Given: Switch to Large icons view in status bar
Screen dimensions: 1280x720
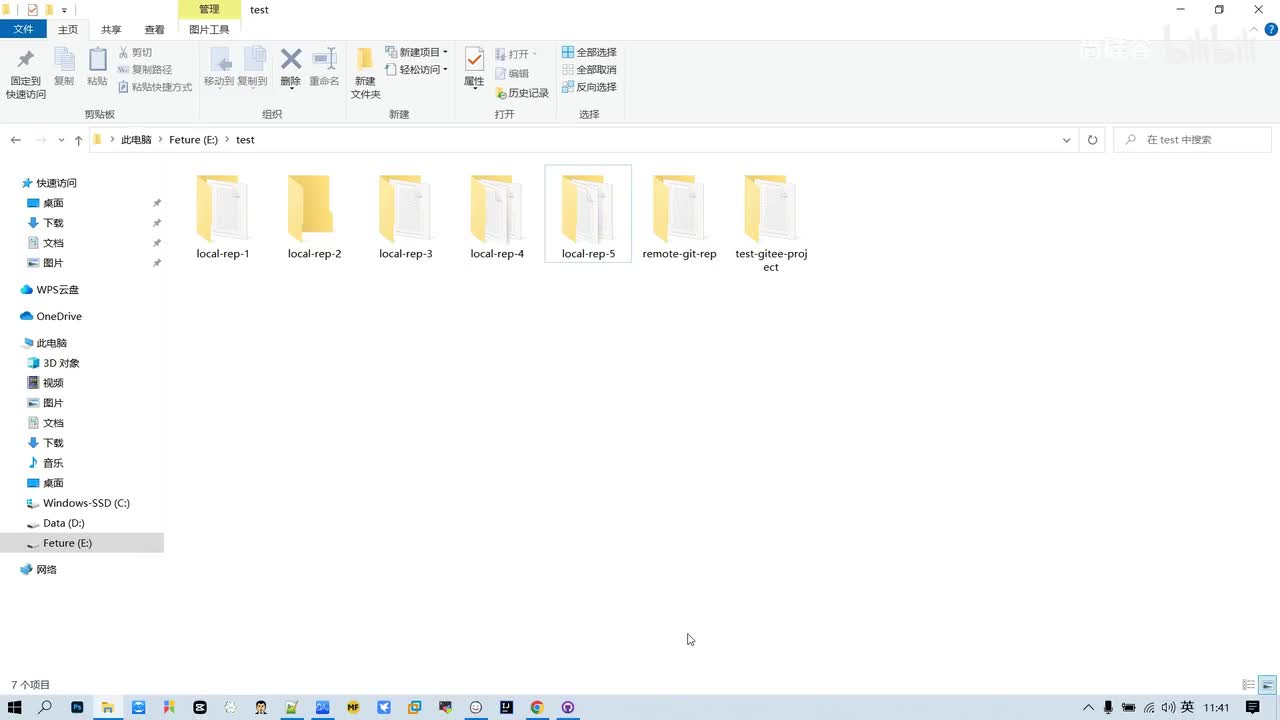Looking at the screenshot, I should [x=1268, y=685].
